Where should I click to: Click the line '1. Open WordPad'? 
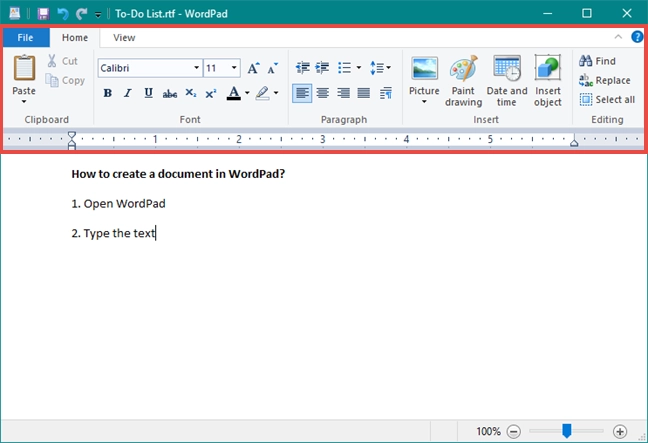click(x=118, y=203)
